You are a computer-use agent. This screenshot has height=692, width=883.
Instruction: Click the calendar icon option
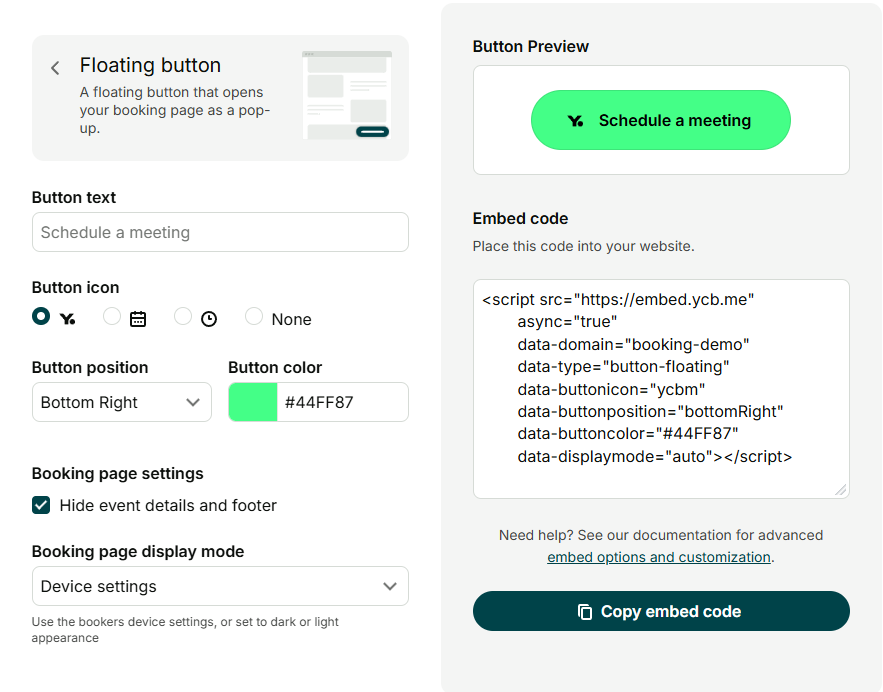pyautogui.click(x=138, y=319)
